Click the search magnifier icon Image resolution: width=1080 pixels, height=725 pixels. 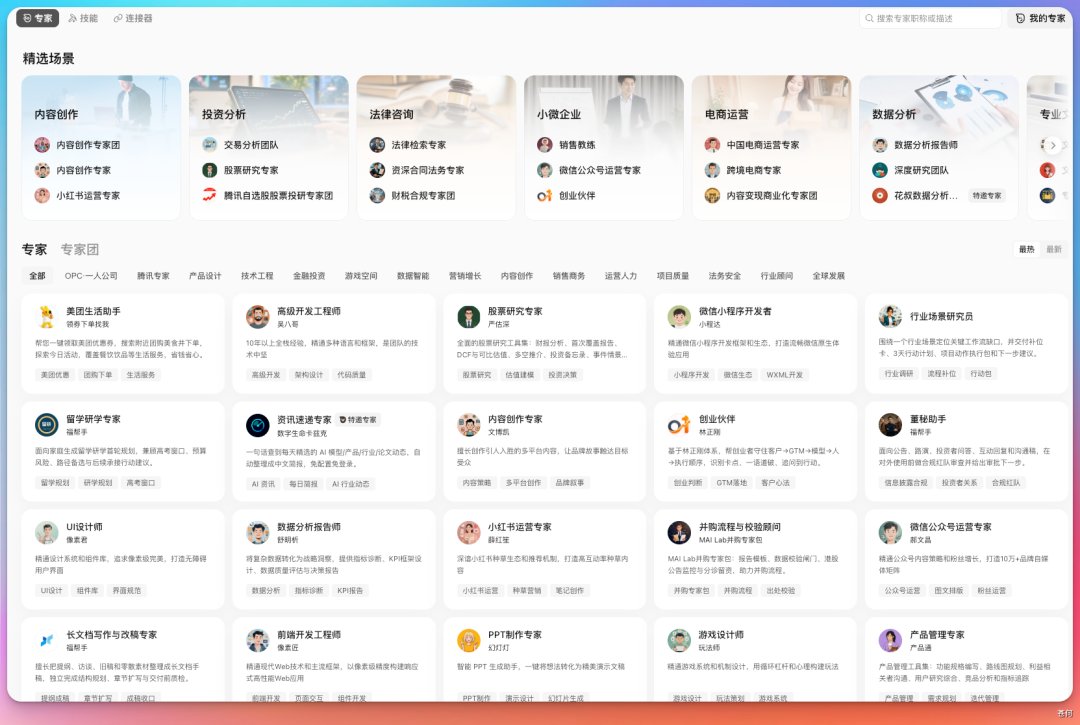coord(869,19)
